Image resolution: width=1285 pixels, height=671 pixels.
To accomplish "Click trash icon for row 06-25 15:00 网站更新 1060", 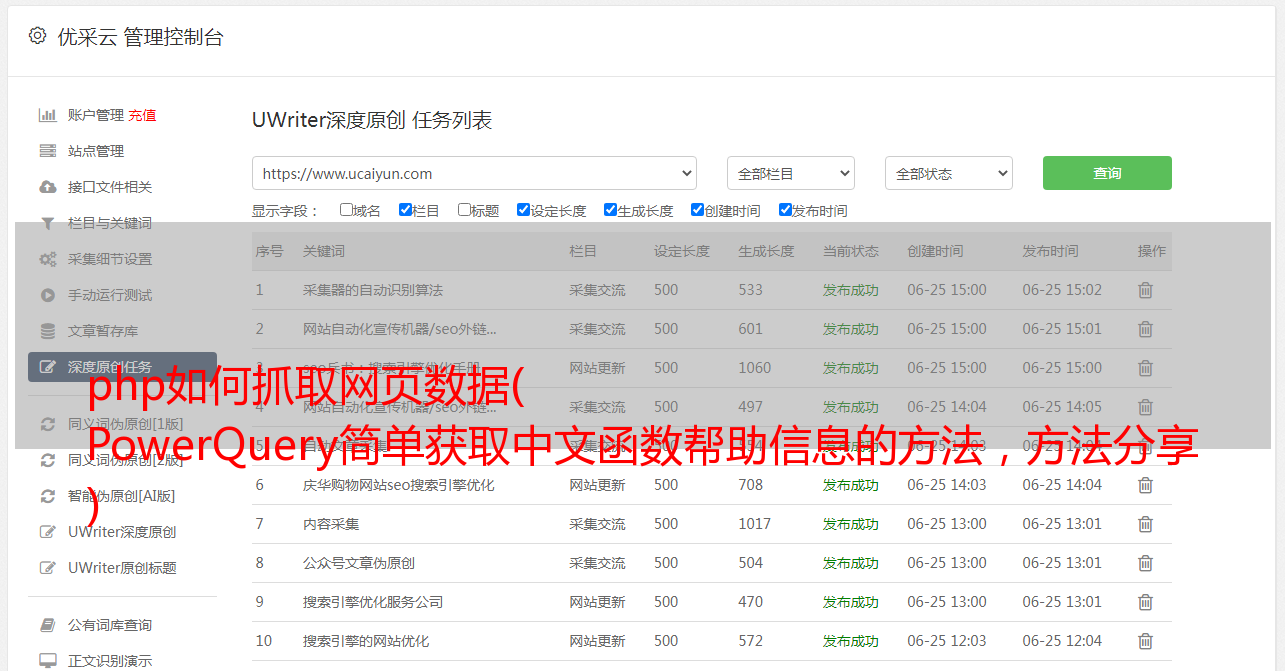I will pos(1146,368).
